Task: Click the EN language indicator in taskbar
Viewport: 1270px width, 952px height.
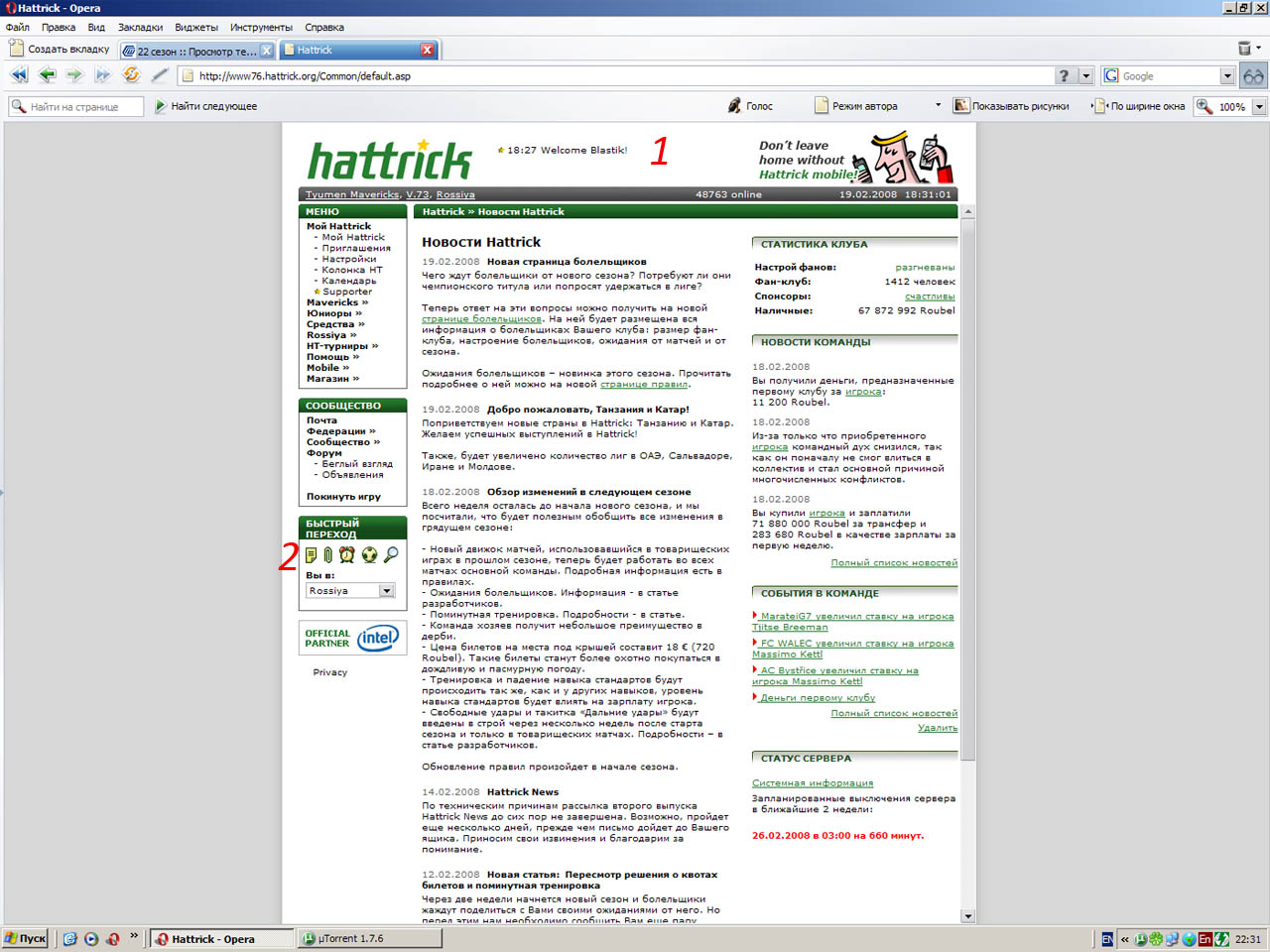Action: tap(1107, 938)
